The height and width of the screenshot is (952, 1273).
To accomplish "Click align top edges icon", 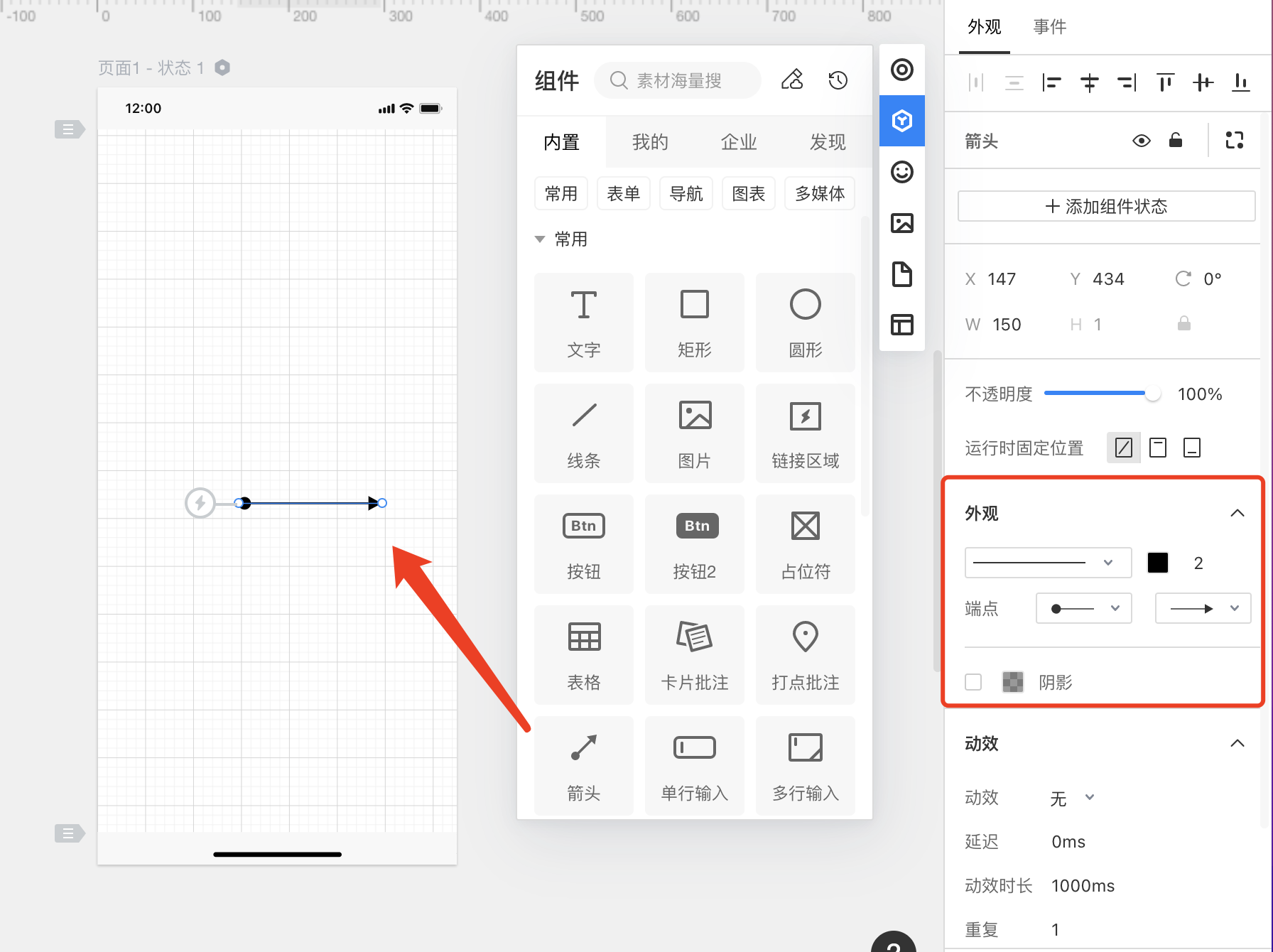I will point(1165,83).
